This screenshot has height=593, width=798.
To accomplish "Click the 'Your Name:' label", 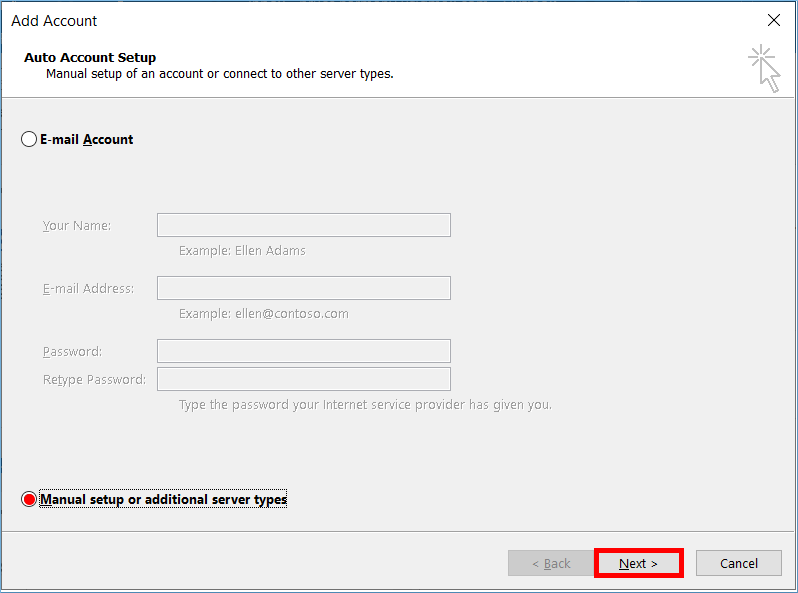I will [77, 225].
